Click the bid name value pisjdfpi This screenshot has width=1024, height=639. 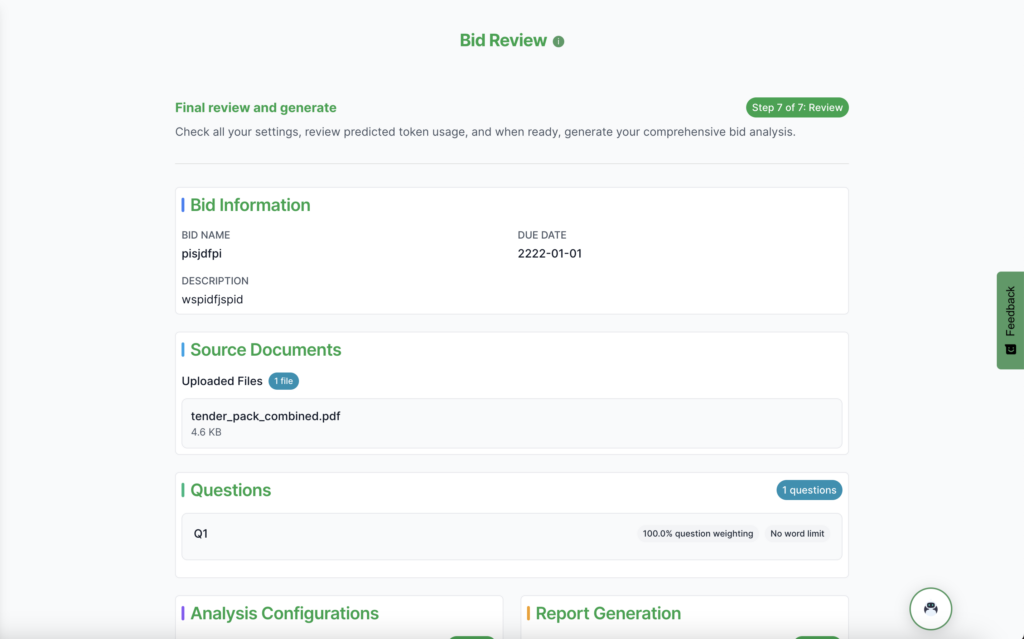(x=202, y=254)
